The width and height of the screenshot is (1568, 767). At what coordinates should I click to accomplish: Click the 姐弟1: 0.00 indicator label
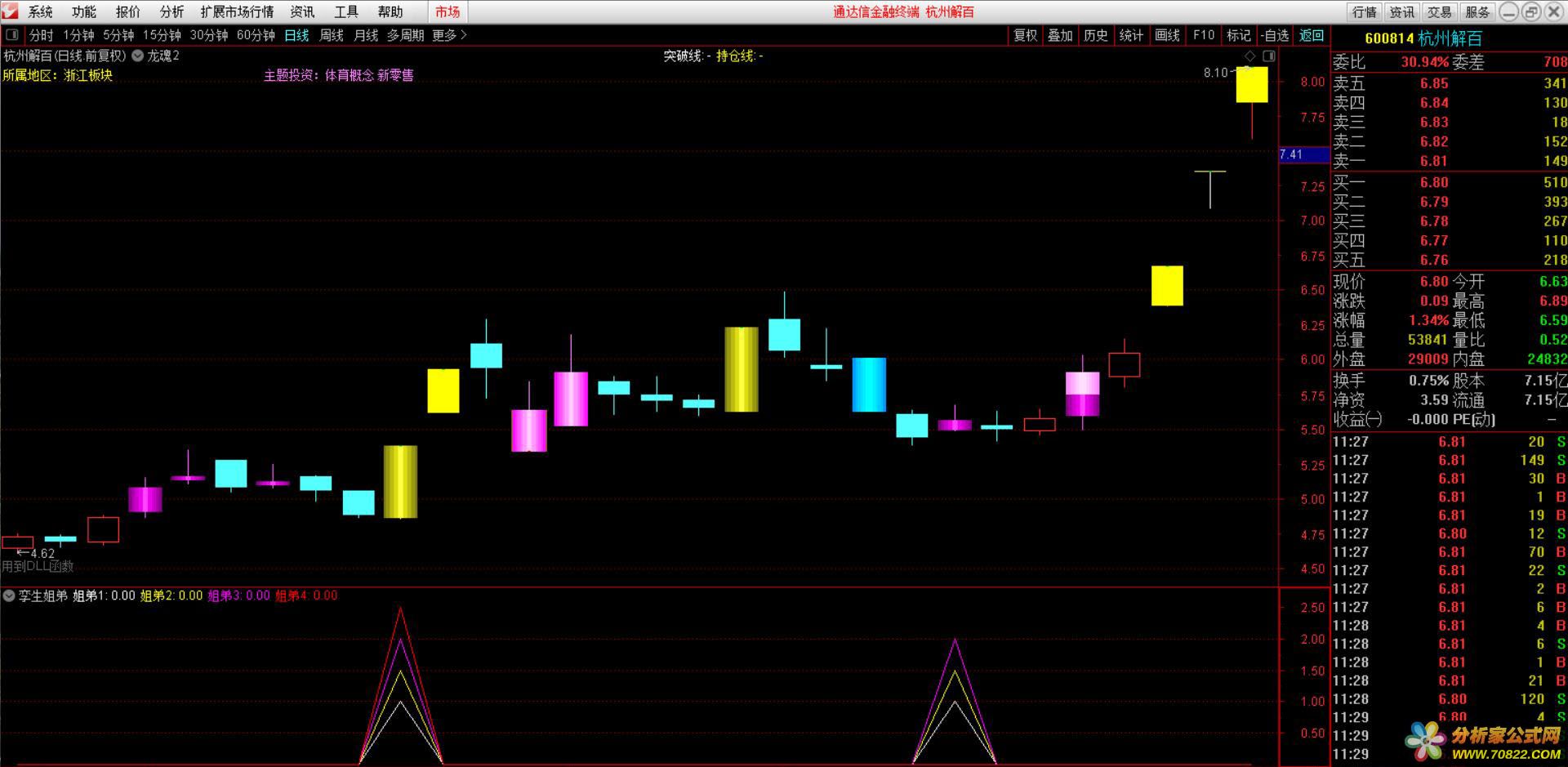point(104,595)
